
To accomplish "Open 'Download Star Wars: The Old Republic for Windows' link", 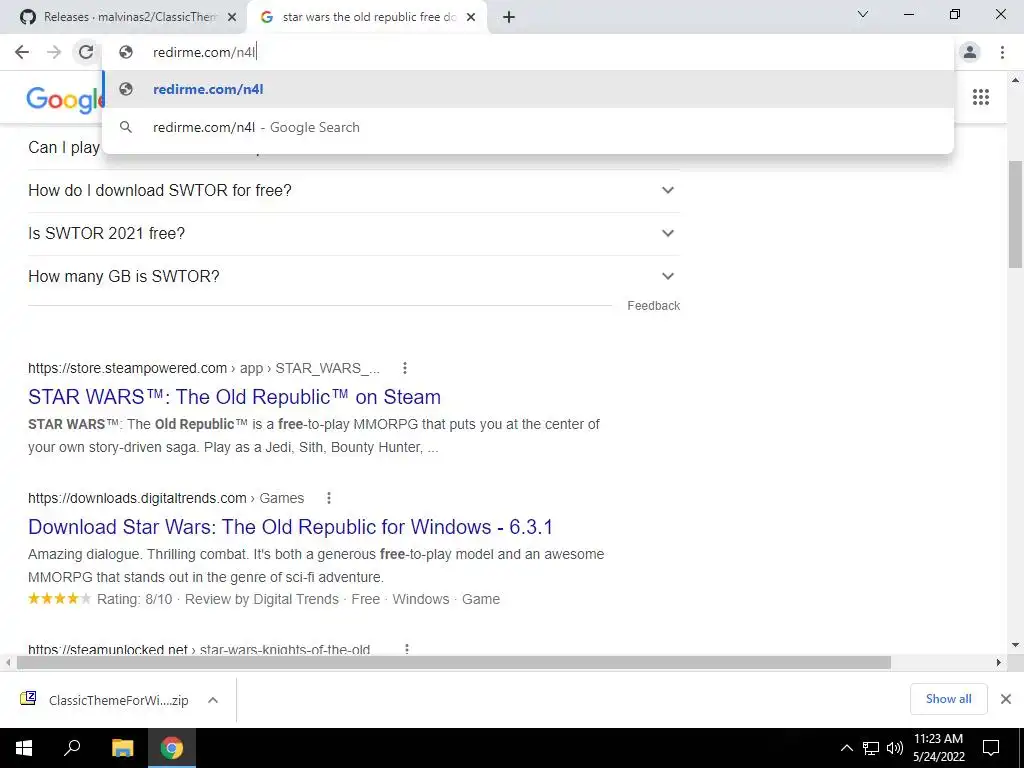I will coord(291,527).
